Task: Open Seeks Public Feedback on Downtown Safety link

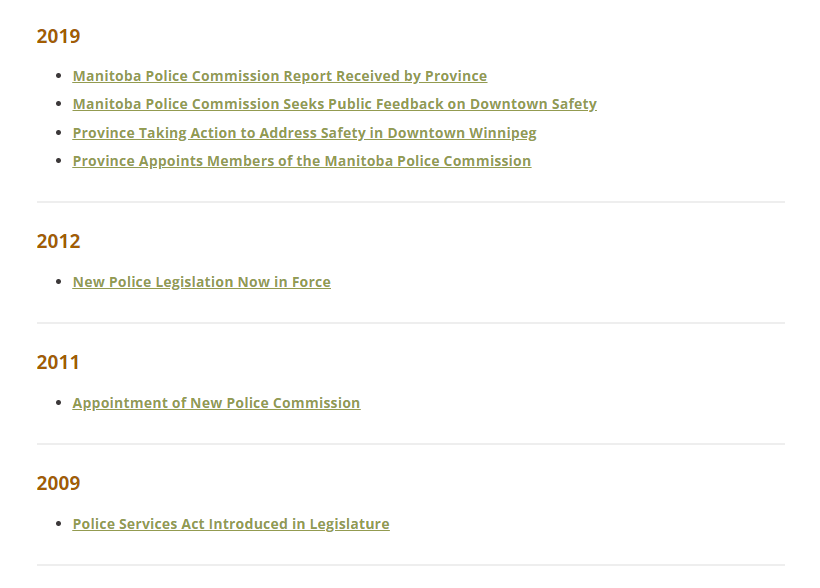Action: 335,105
